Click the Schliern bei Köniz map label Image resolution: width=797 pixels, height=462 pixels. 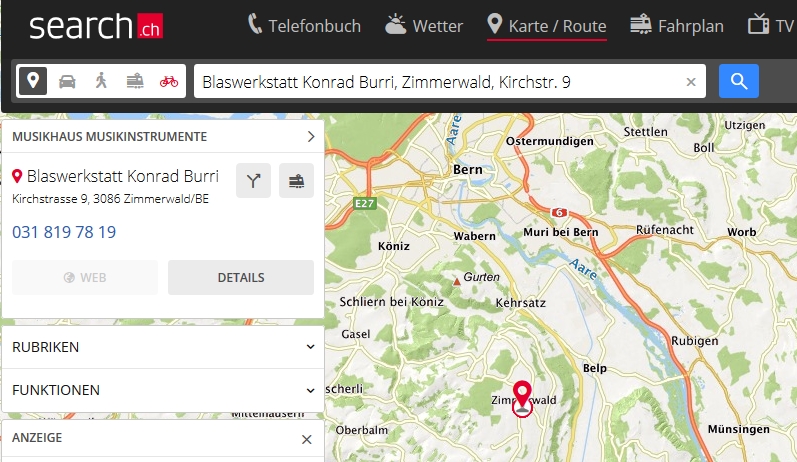(391, 302)
